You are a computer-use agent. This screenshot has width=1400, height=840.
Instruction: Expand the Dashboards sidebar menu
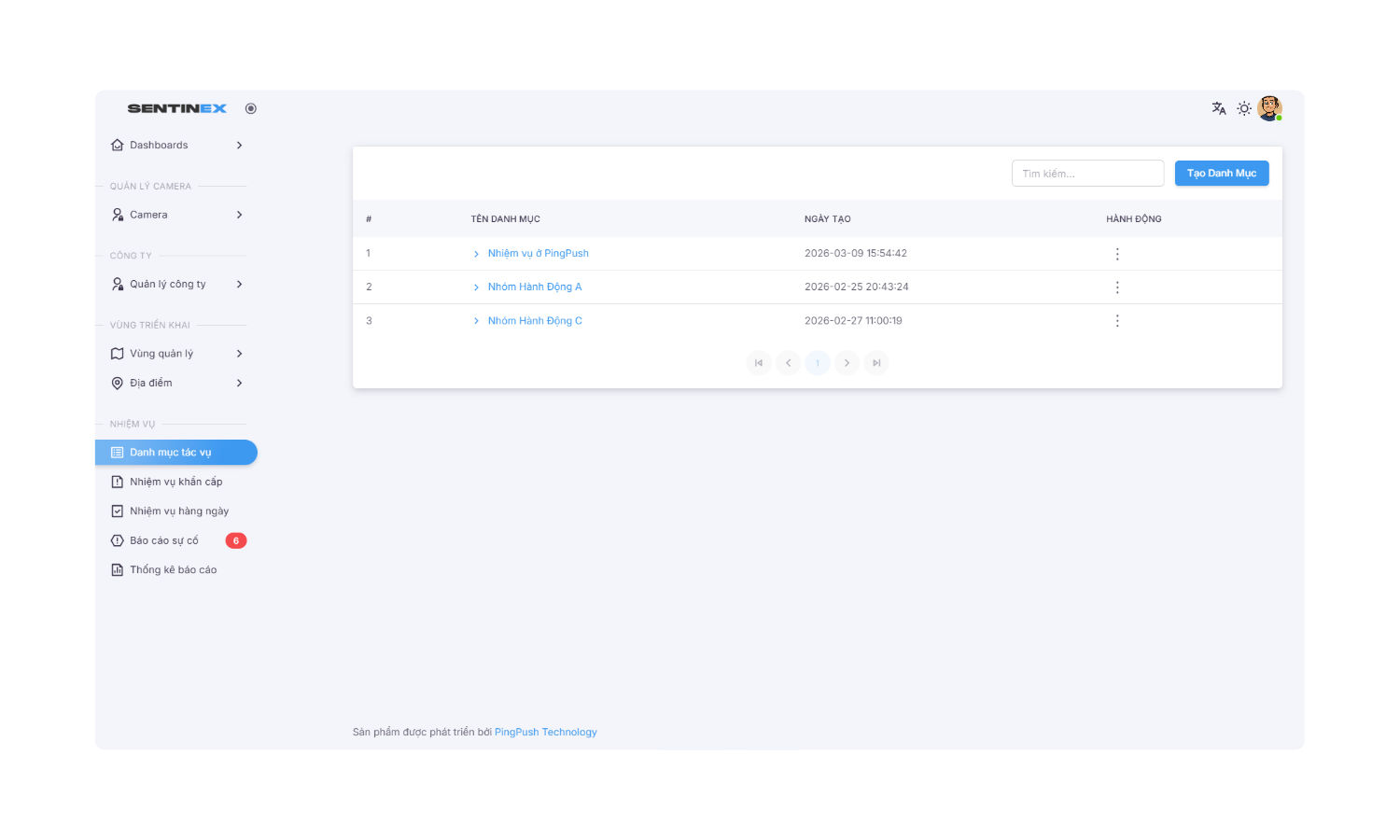[176, 146]
